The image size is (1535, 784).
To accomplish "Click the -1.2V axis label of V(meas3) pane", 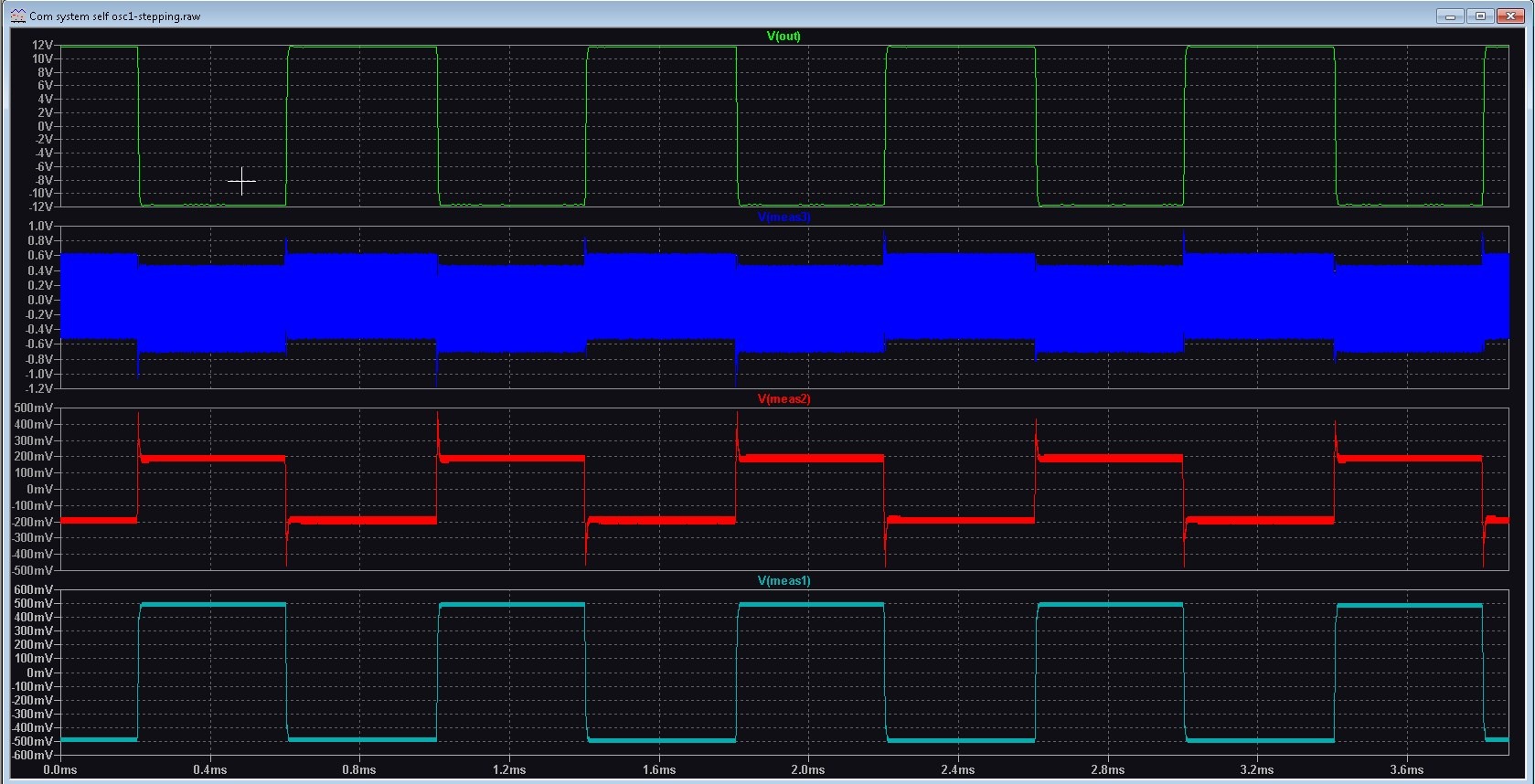I will point(39,388).
